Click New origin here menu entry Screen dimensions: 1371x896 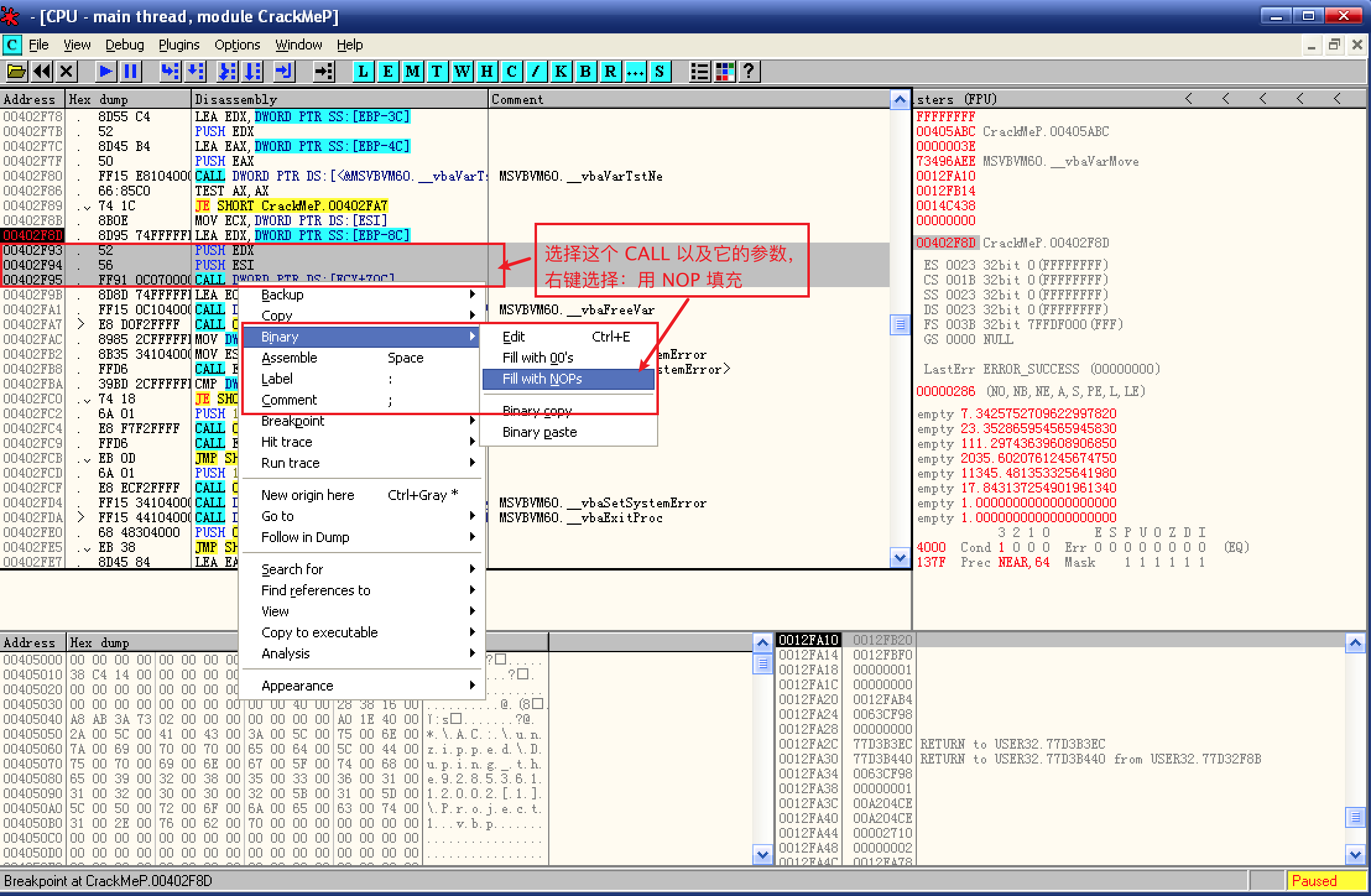(307, 495)
